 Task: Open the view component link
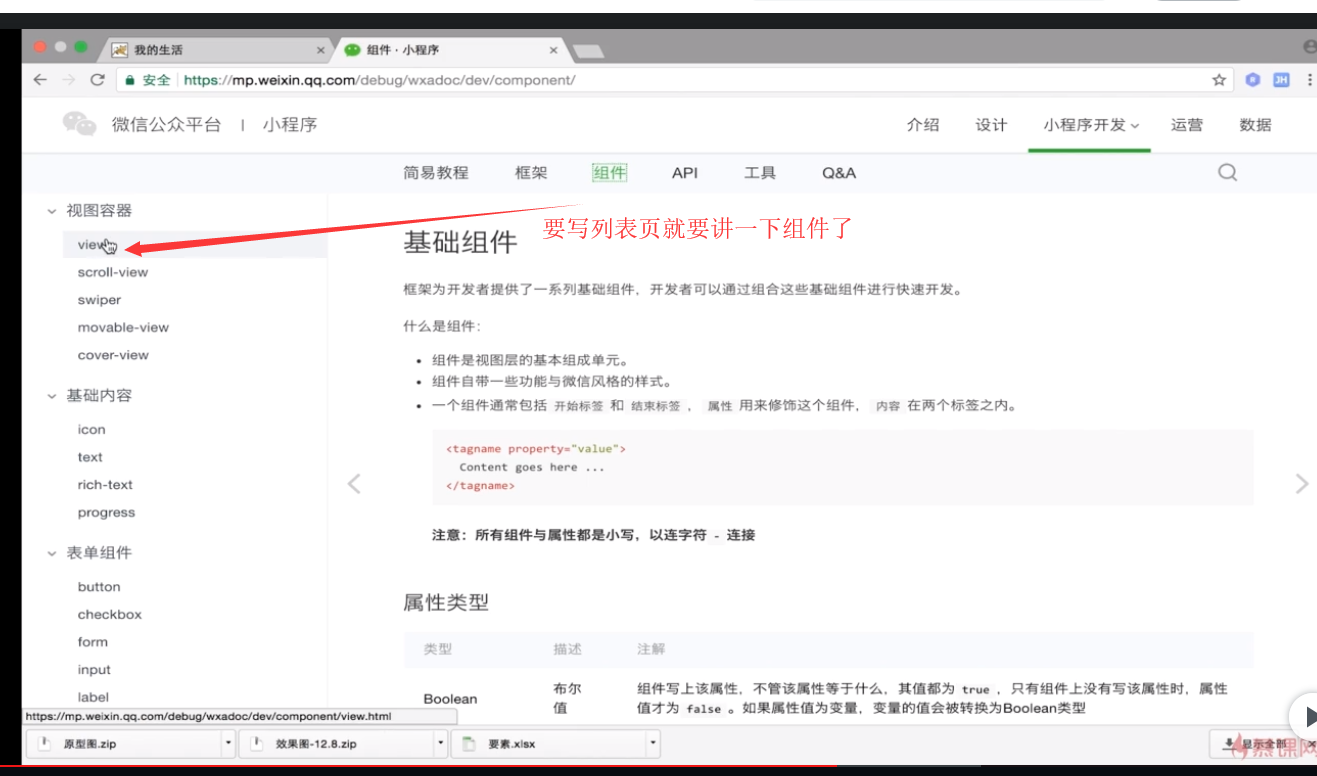point(91,244)
